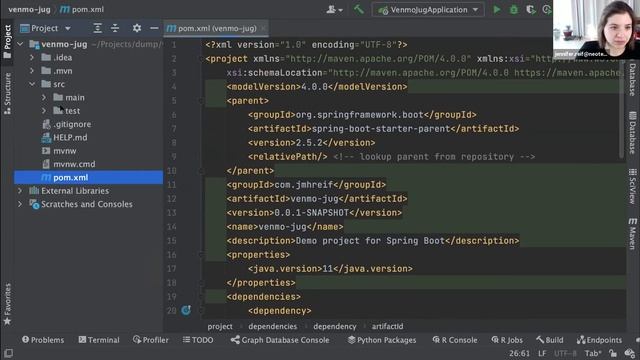640x360 pixels.
Task: Open Project panel settings gear
Action: [137, 28]
